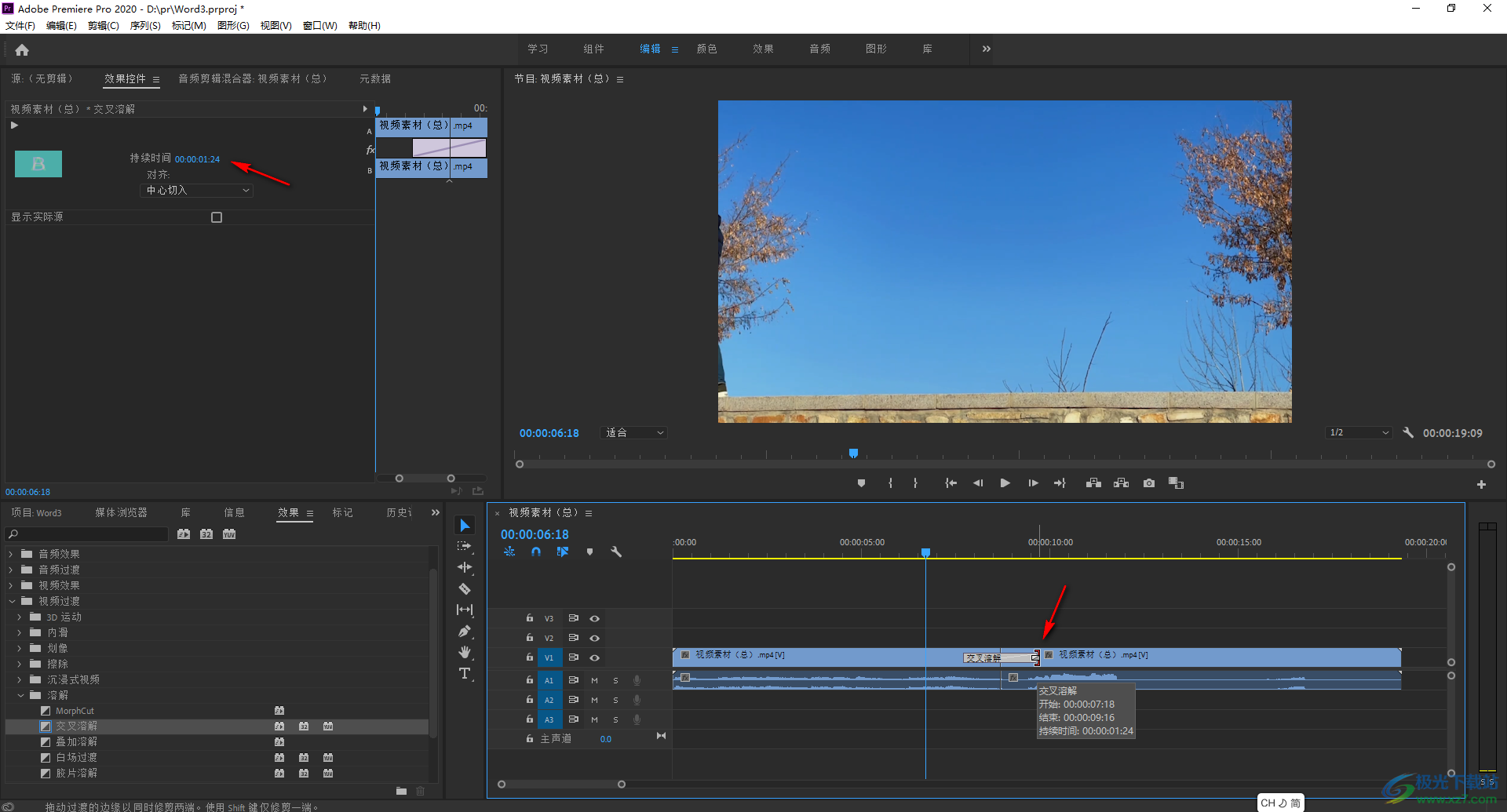Select the MorphCut transition
Screen dimensions: 1507x812
75,711
